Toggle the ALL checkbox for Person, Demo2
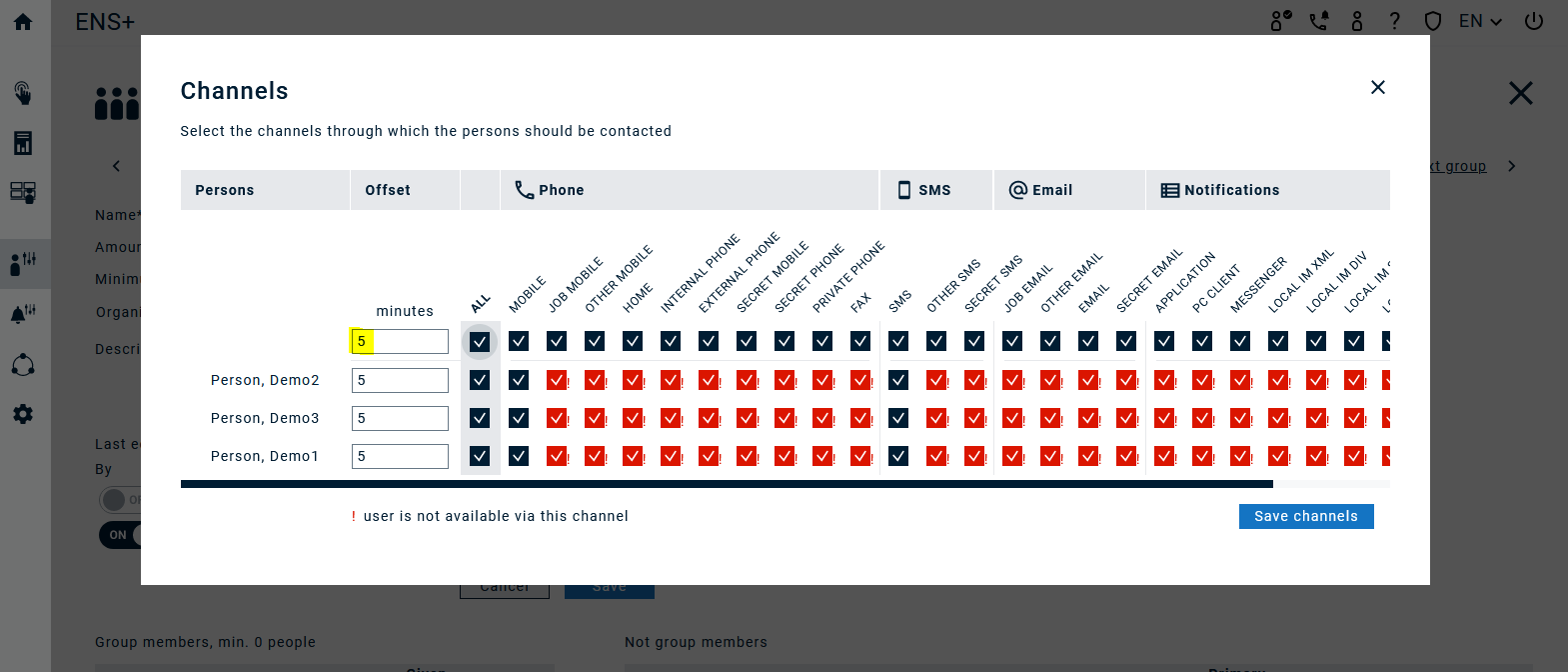Screen dimensions: 1568x672 click(480, 380)
